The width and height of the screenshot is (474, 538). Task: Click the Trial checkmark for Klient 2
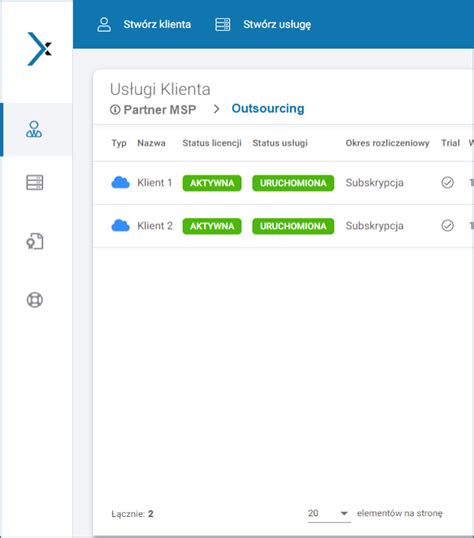(x=448, y=226)
